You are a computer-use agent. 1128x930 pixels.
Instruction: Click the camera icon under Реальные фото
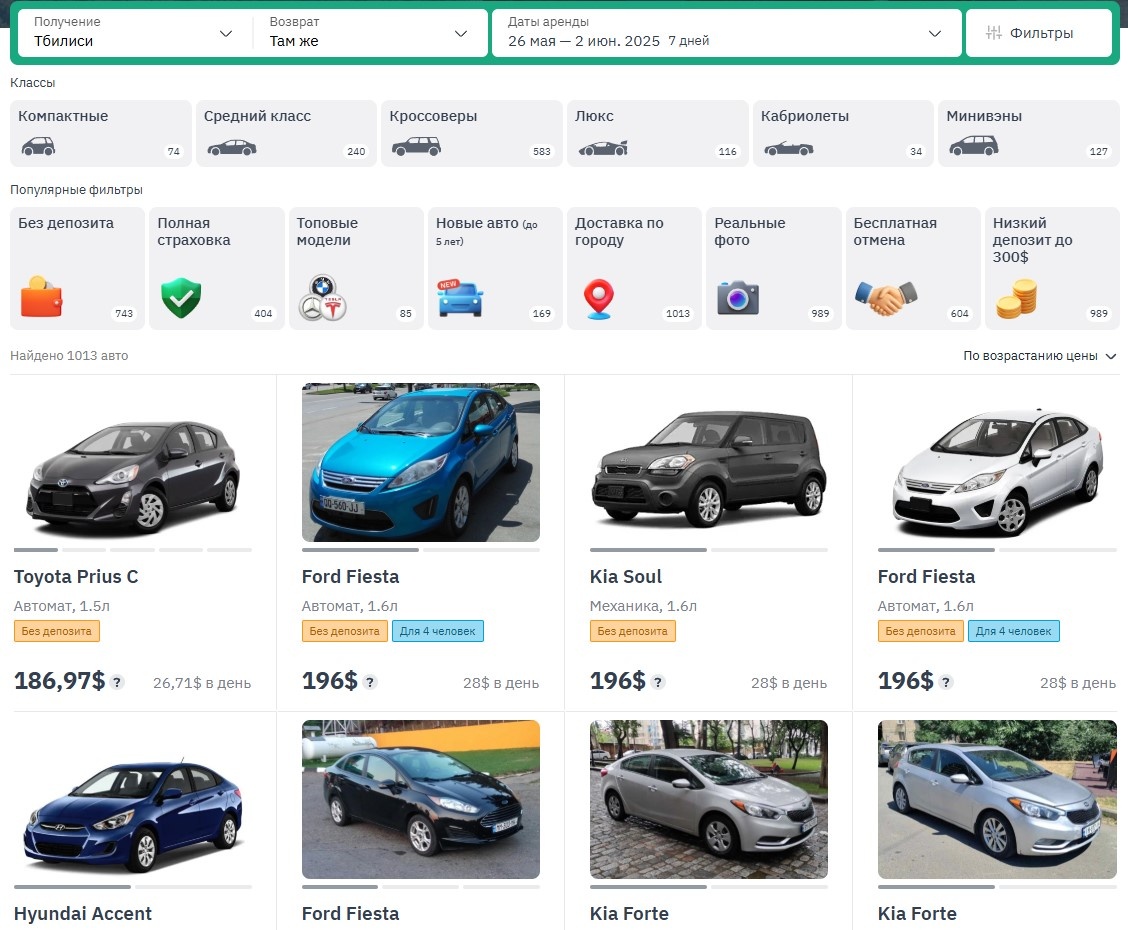(738, 297)
